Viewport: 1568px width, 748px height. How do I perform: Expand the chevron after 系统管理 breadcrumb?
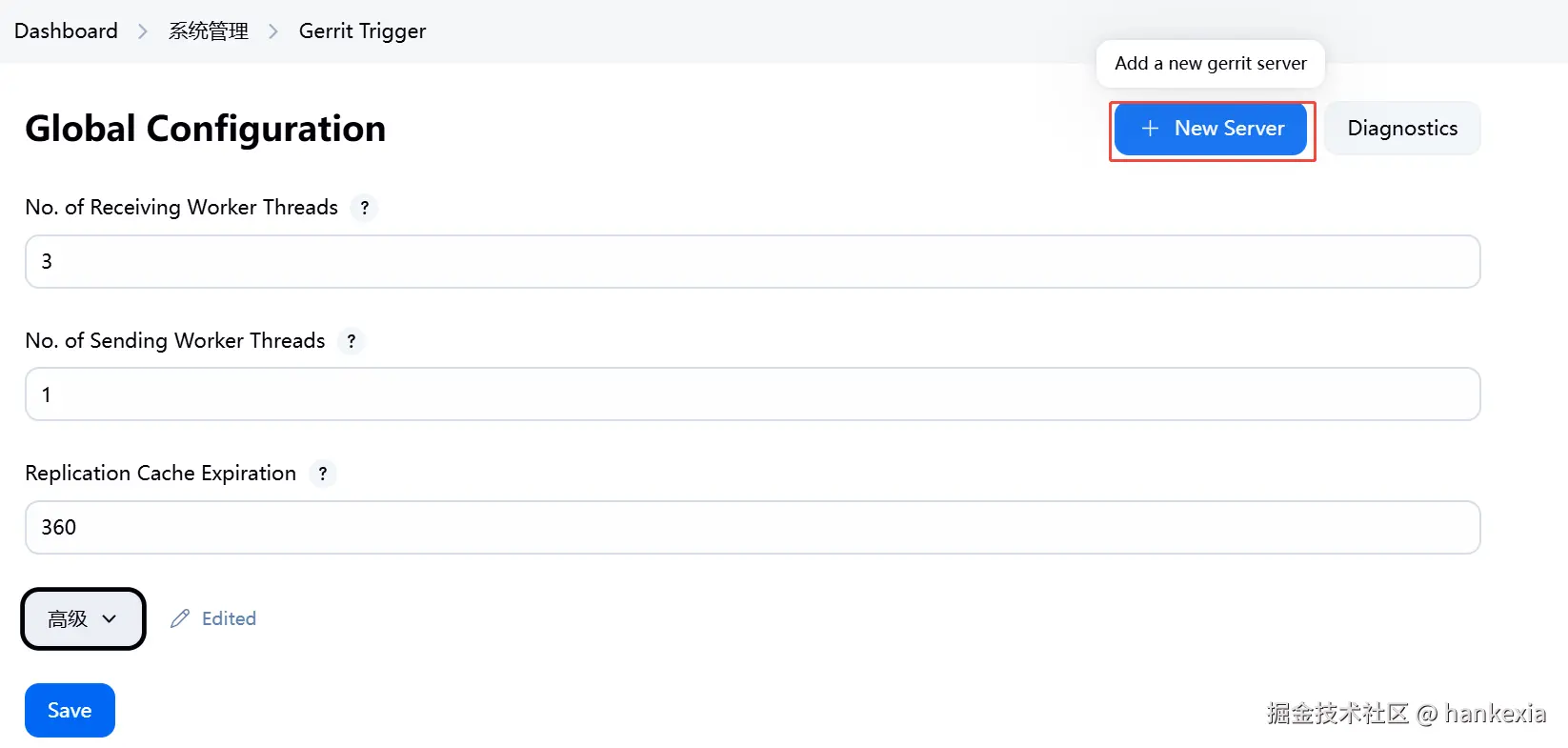click(273, 31)
